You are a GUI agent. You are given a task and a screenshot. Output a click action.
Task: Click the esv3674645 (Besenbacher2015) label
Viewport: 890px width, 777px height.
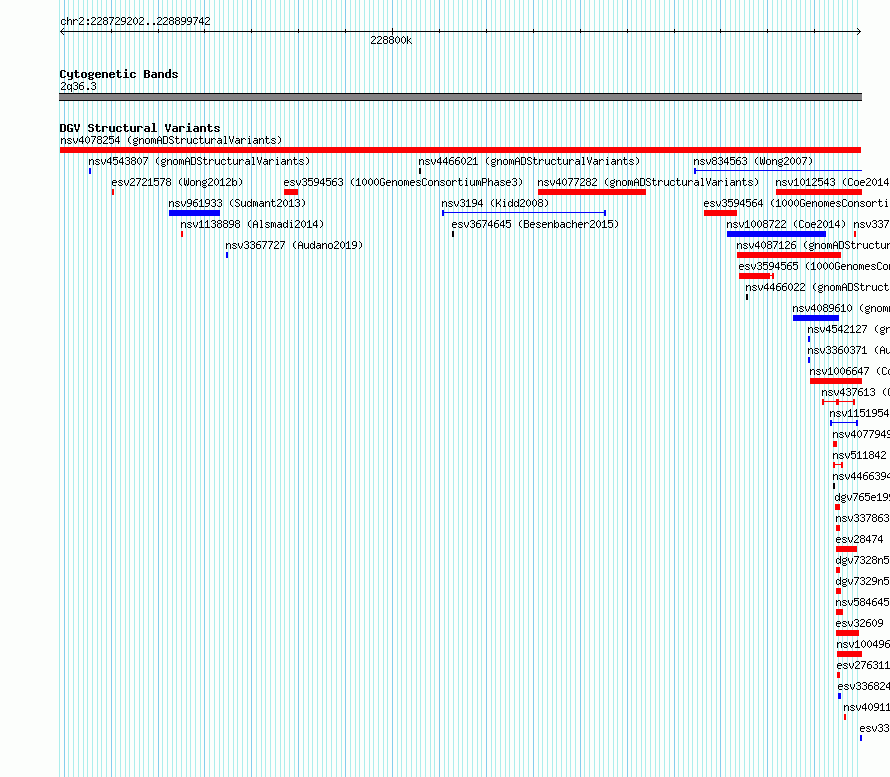point(535,224)
